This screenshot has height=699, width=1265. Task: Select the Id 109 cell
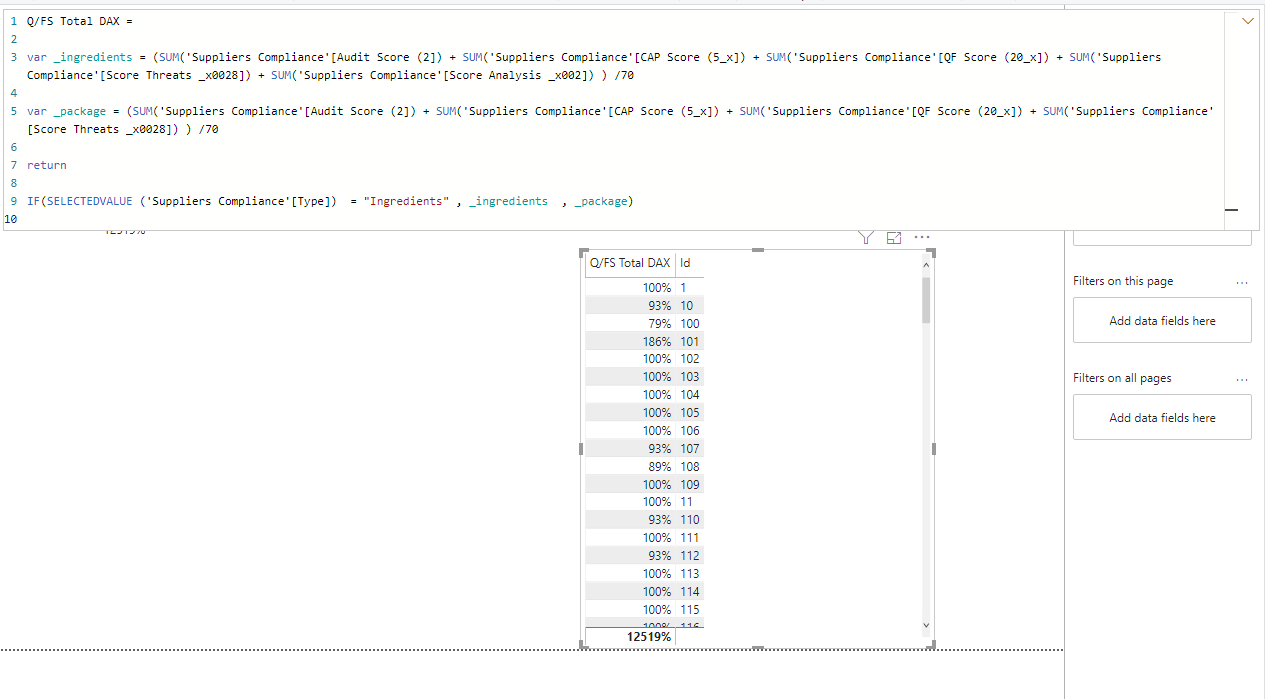coord(690,484)
